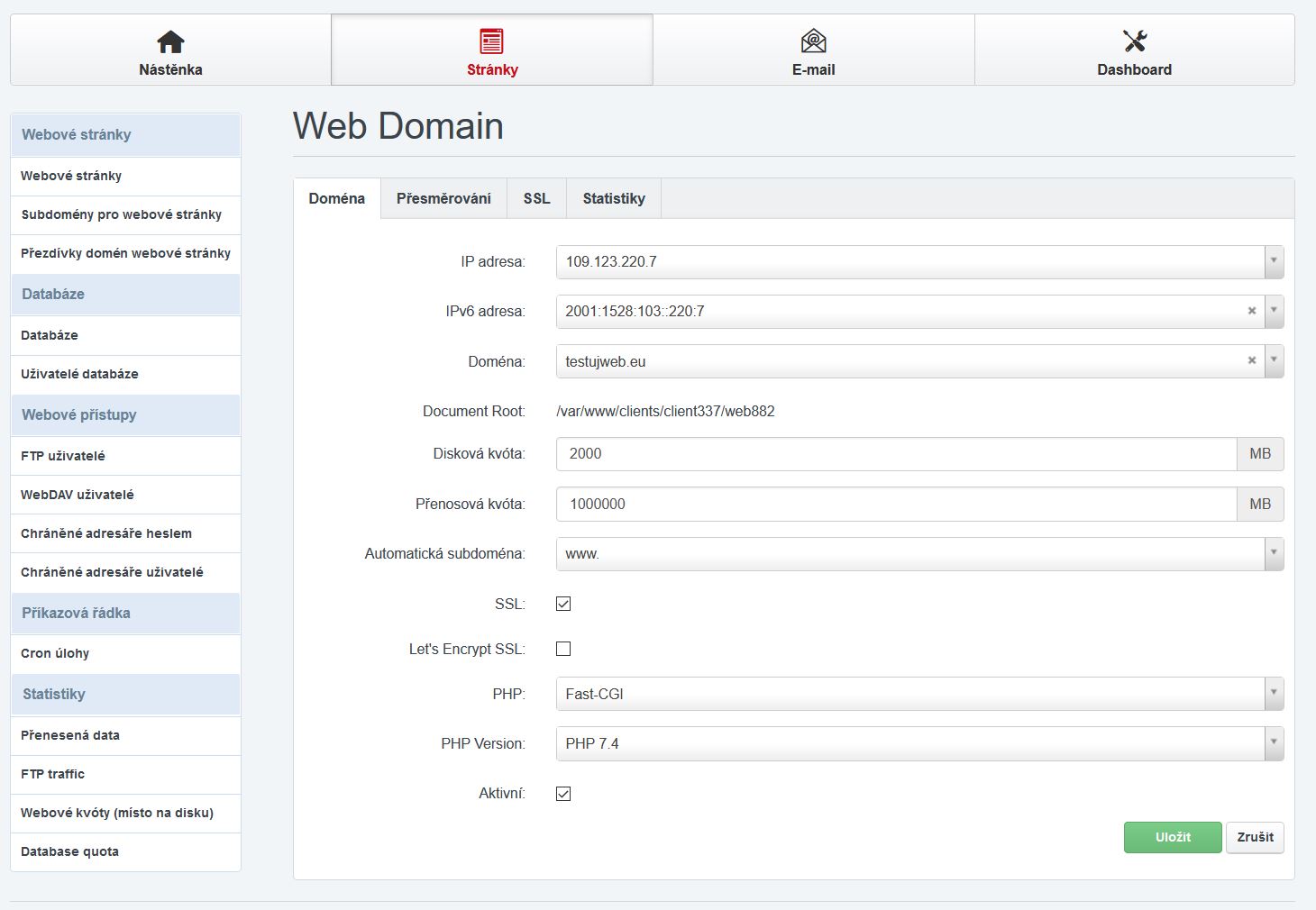Click the Nástěnka home icon
Image resolution: width=1316 pixels, height=910 pixels.
(170, 41)
